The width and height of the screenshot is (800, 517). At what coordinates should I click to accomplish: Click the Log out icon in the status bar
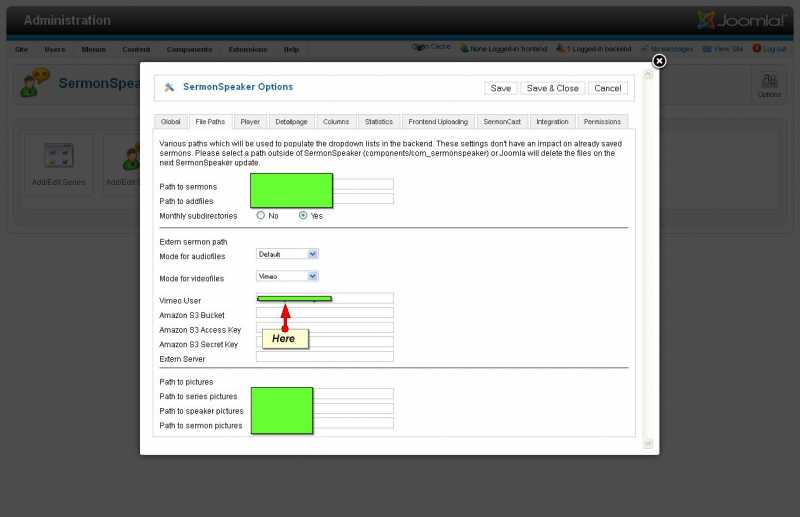(757, 48)
